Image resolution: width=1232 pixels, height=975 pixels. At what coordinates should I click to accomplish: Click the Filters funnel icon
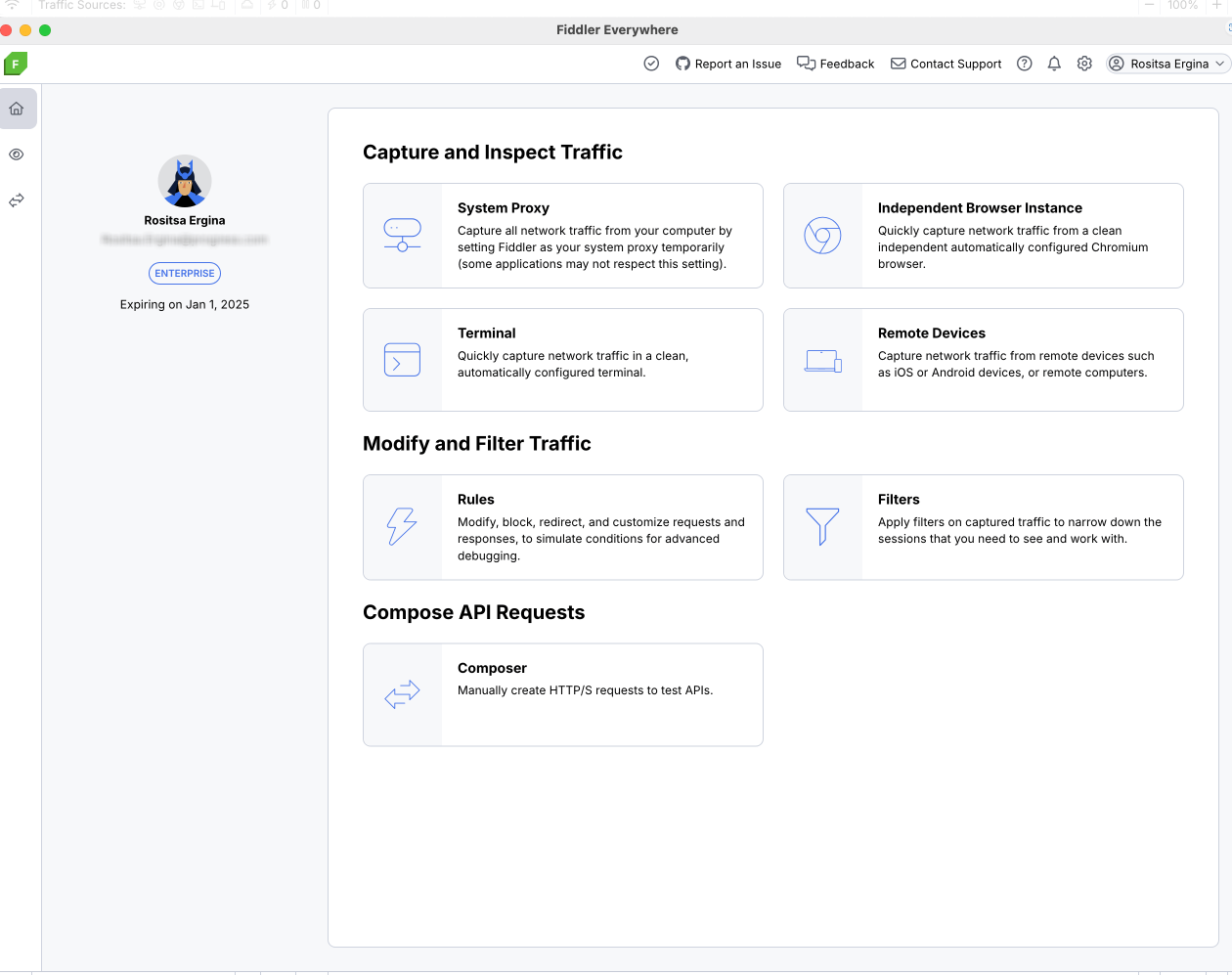point(823,526)
